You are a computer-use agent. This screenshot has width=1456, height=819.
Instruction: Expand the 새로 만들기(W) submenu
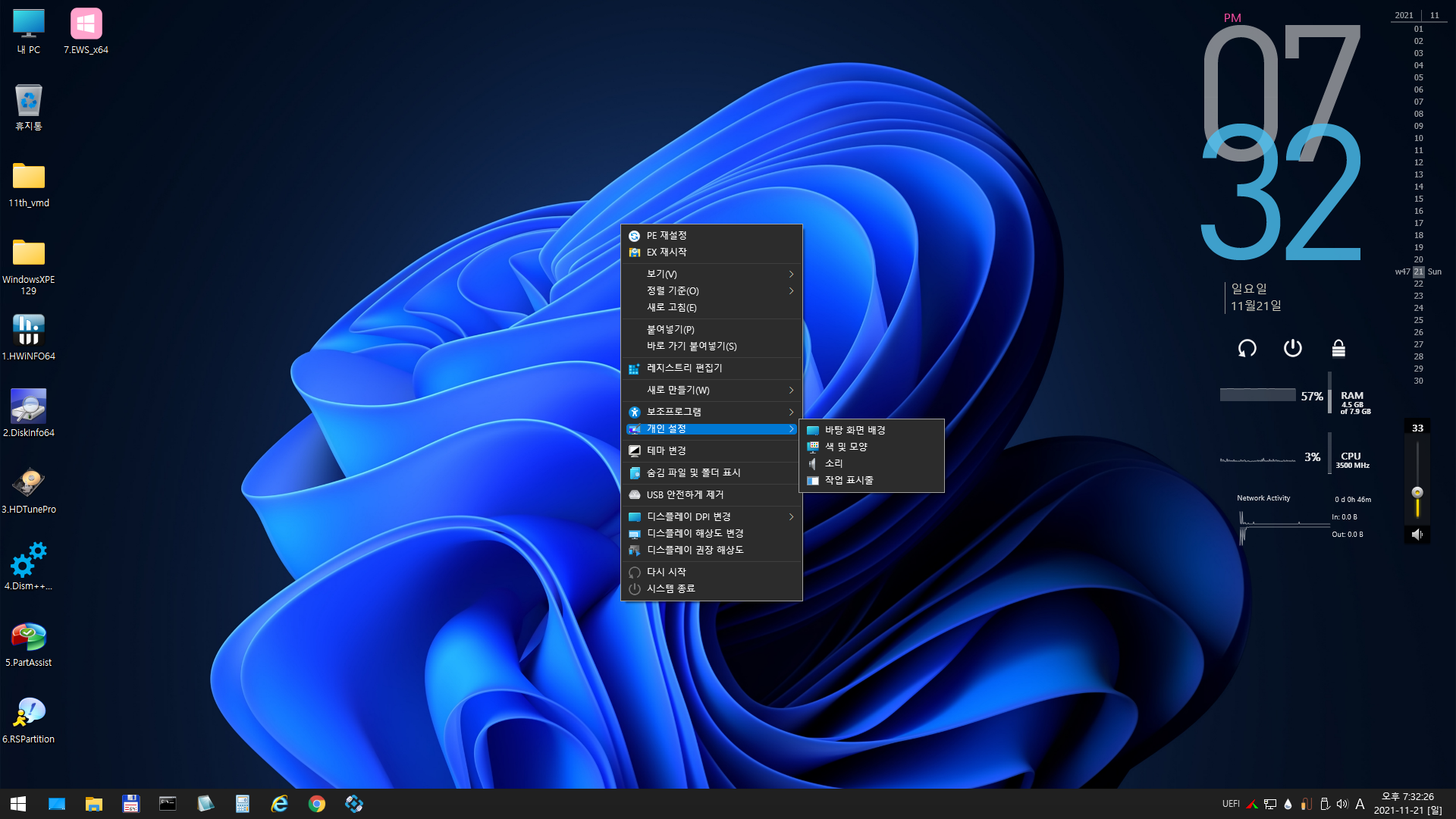tap(711, 390)
